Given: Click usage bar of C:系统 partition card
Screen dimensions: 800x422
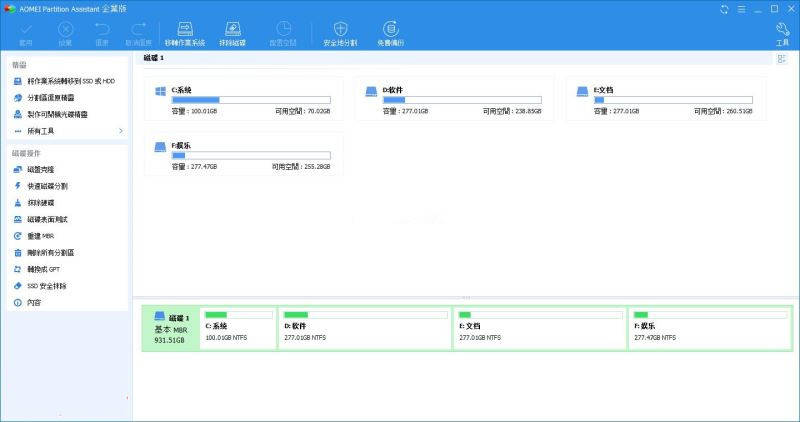Looking at the screenshot, I should [251, 100].
